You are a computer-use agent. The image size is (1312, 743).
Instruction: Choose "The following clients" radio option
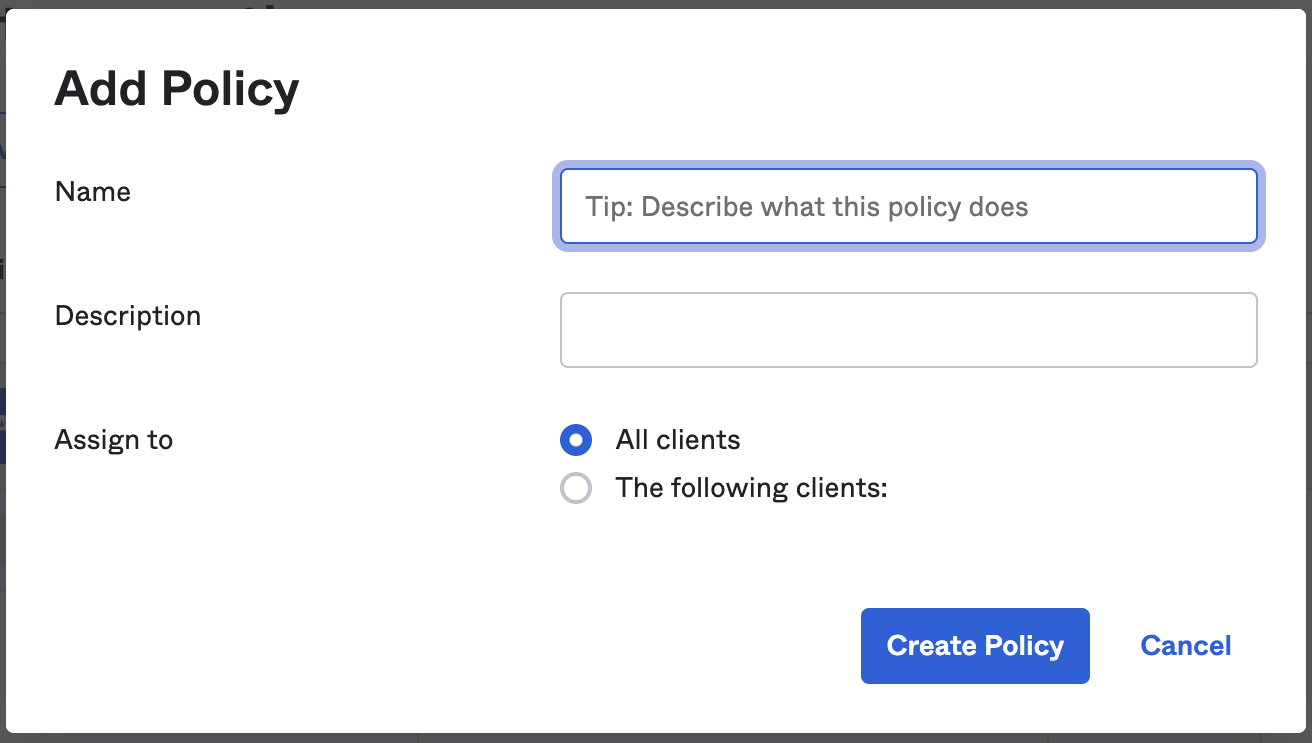576,488
